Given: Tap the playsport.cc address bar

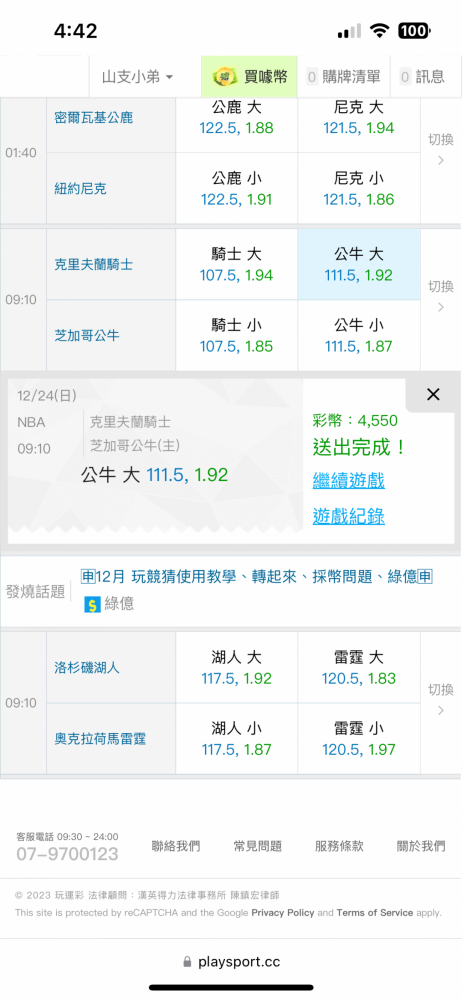Looking at the screenshot, I should pyautogui.click(x=231, y=962).
